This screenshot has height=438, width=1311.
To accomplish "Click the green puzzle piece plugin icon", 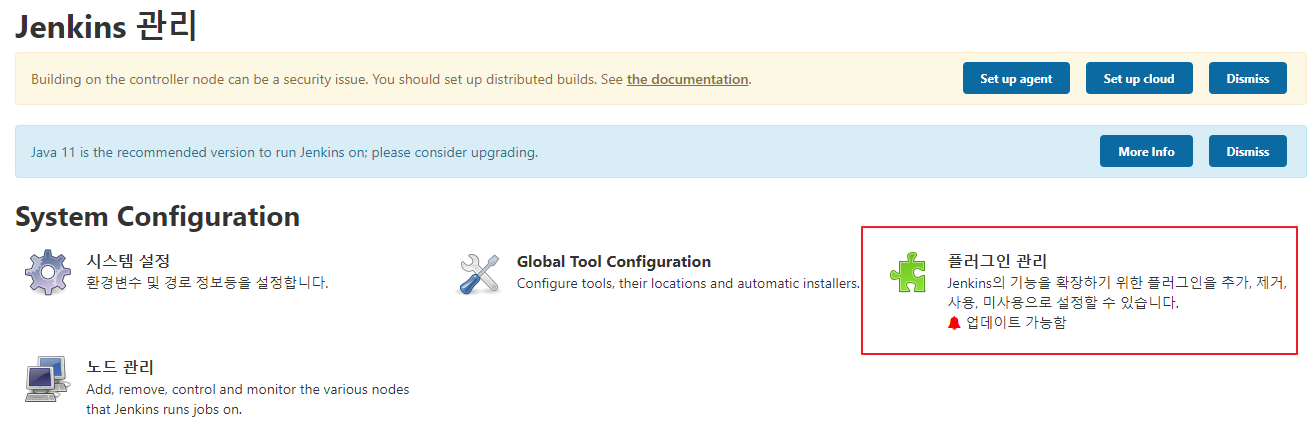I will point(911,272).
